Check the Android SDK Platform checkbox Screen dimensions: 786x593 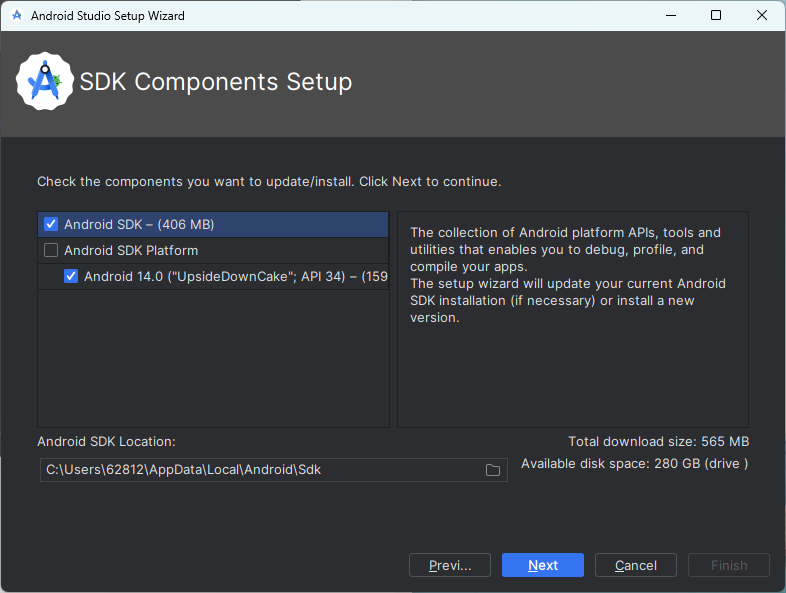click(x=51, y=250)
